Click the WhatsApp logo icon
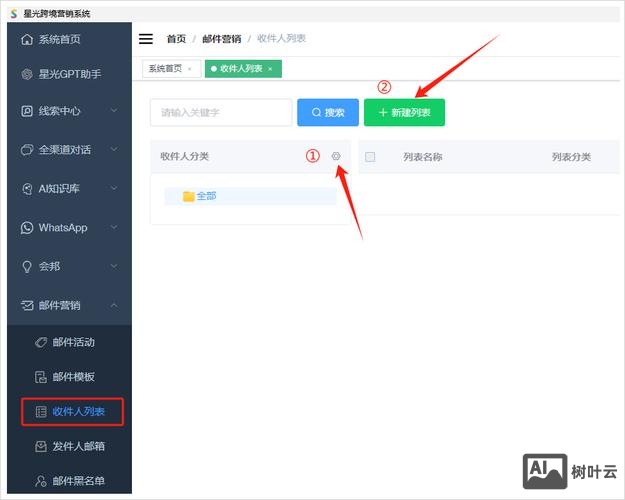 (27, 227)
